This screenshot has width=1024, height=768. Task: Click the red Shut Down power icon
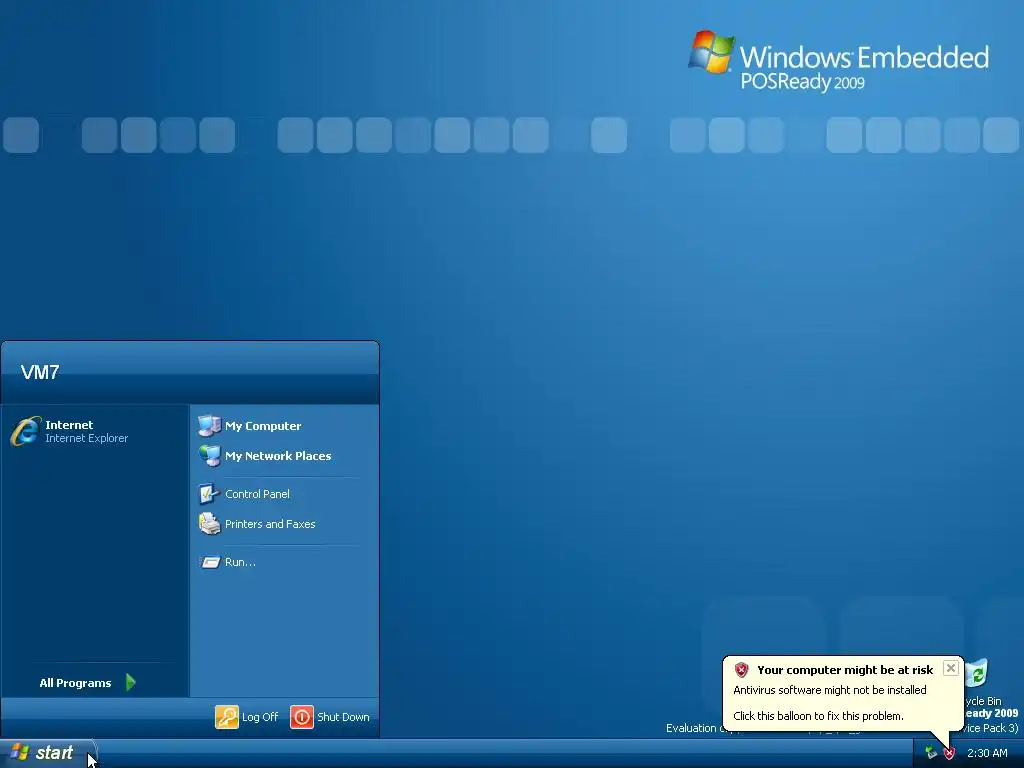click(302, 716)
